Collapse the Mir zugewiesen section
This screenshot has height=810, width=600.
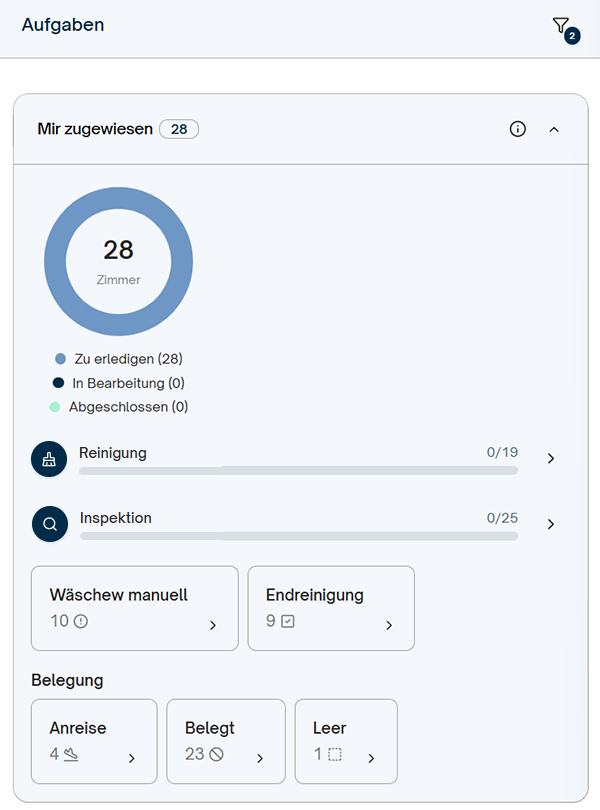click(x=554, y=130)
